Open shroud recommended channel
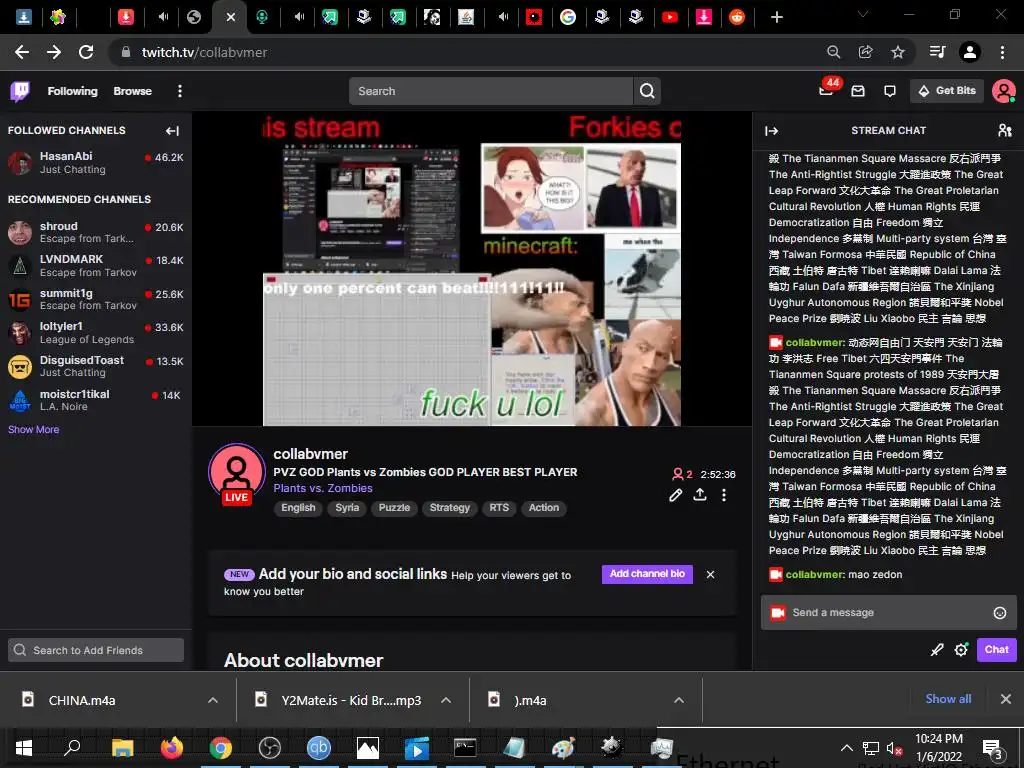 (x=95, y=232)
